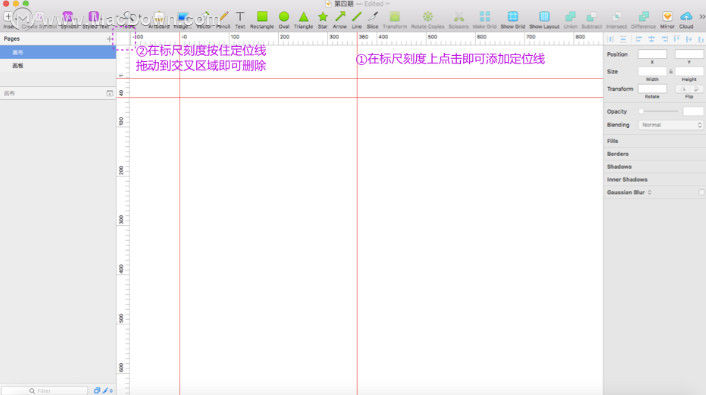The height and width of the screenshot is (395, 706).
Task: Select the highlighted first page in Pages
Action: [58, 52]
